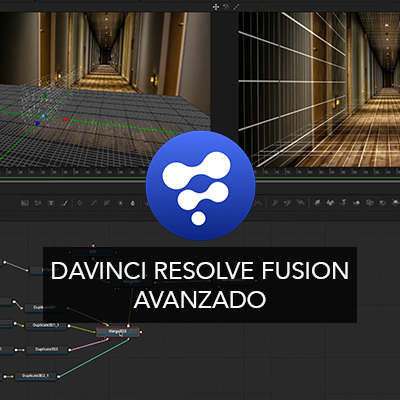
Task: Select the Merge3D2 node
Action: tap(118, 332)
